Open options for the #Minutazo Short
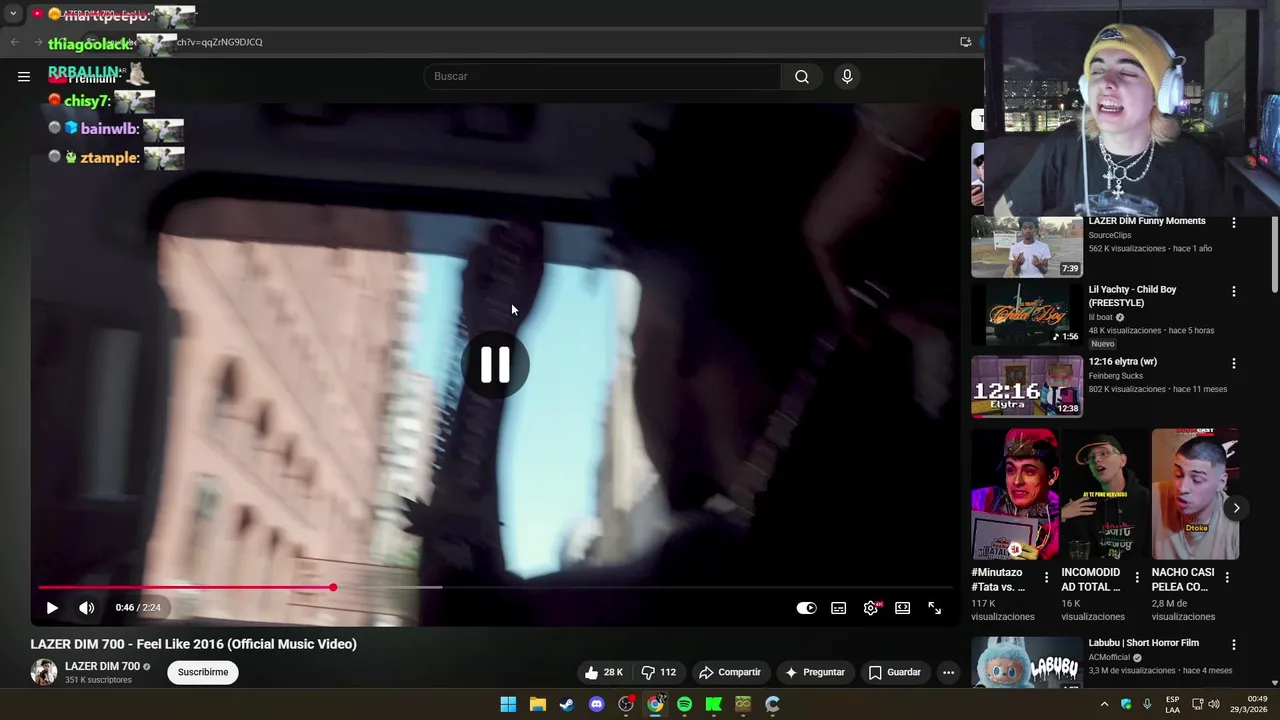This screenshot has width=1280, height=720. [1047, 577]
